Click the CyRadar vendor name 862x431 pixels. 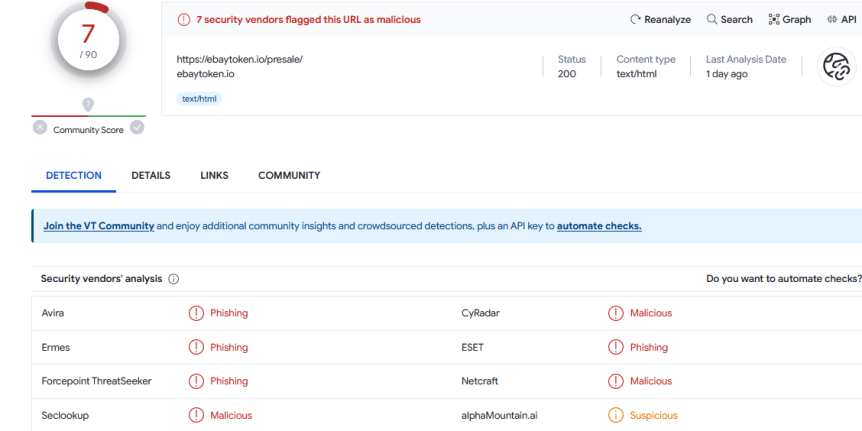pyautogui.click(x=480, y=313)
